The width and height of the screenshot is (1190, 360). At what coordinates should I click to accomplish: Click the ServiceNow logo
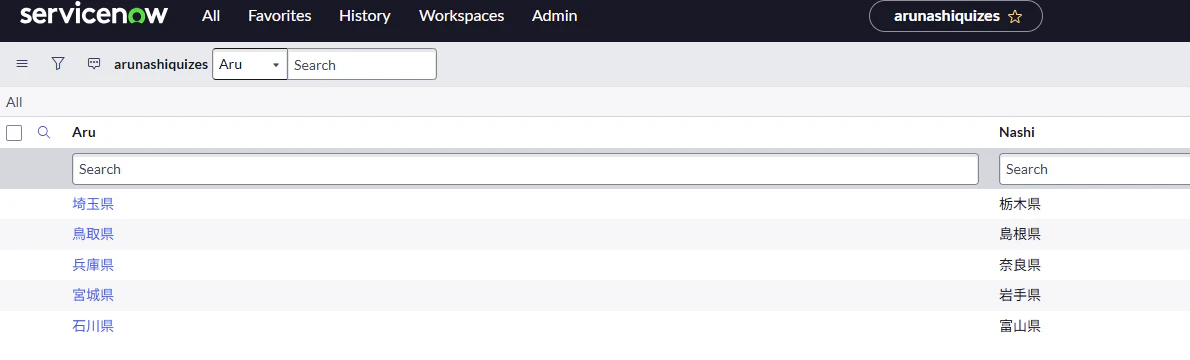pyautogui.click(x=94, y=15)
